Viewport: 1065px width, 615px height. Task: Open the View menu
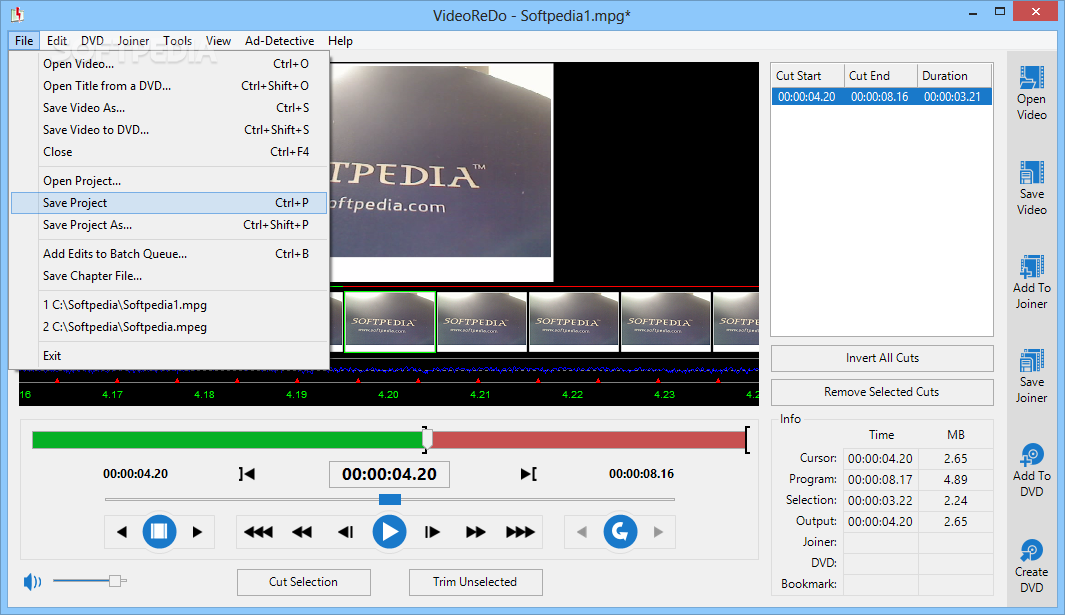coord(218,41)
